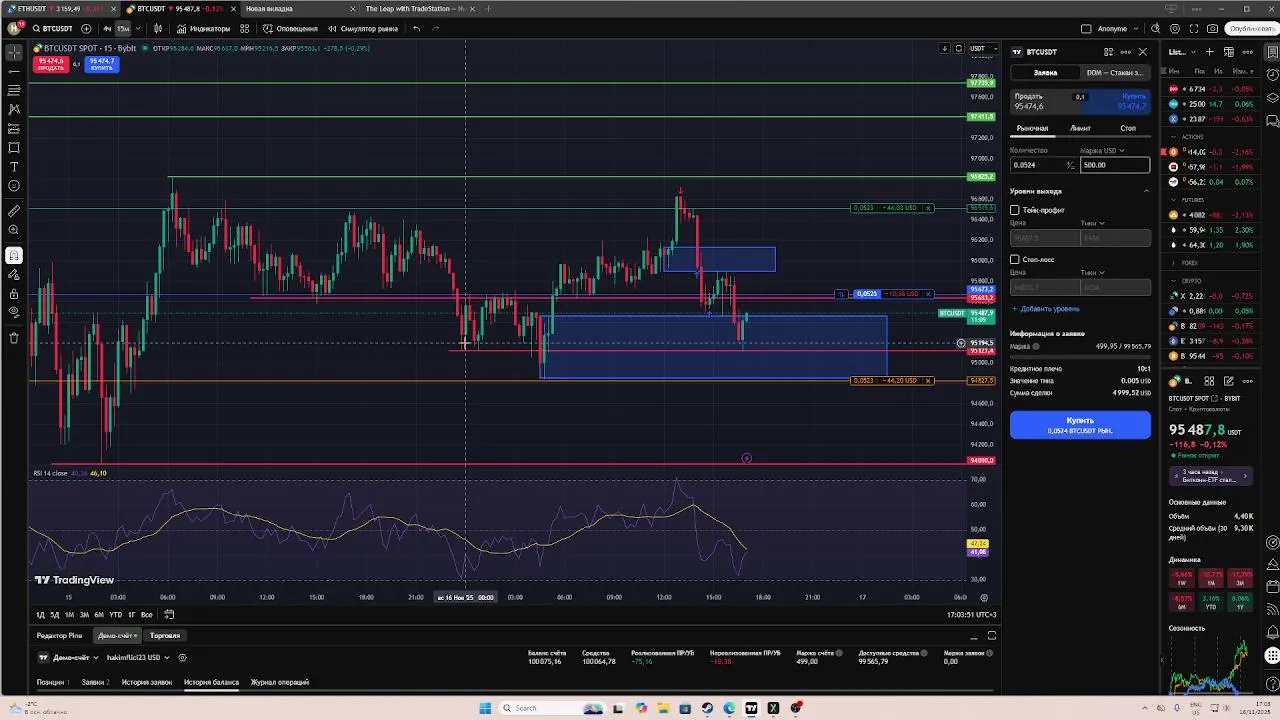This screenshot has height=720, width=1280.
Task: Select the ruler measure tool
Action: point(14,211)
